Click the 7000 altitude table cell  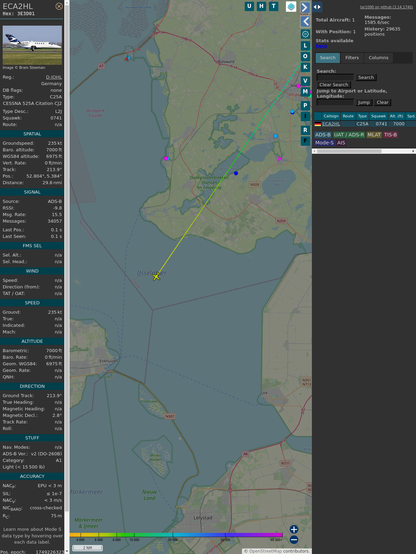[x=399, y=124]
